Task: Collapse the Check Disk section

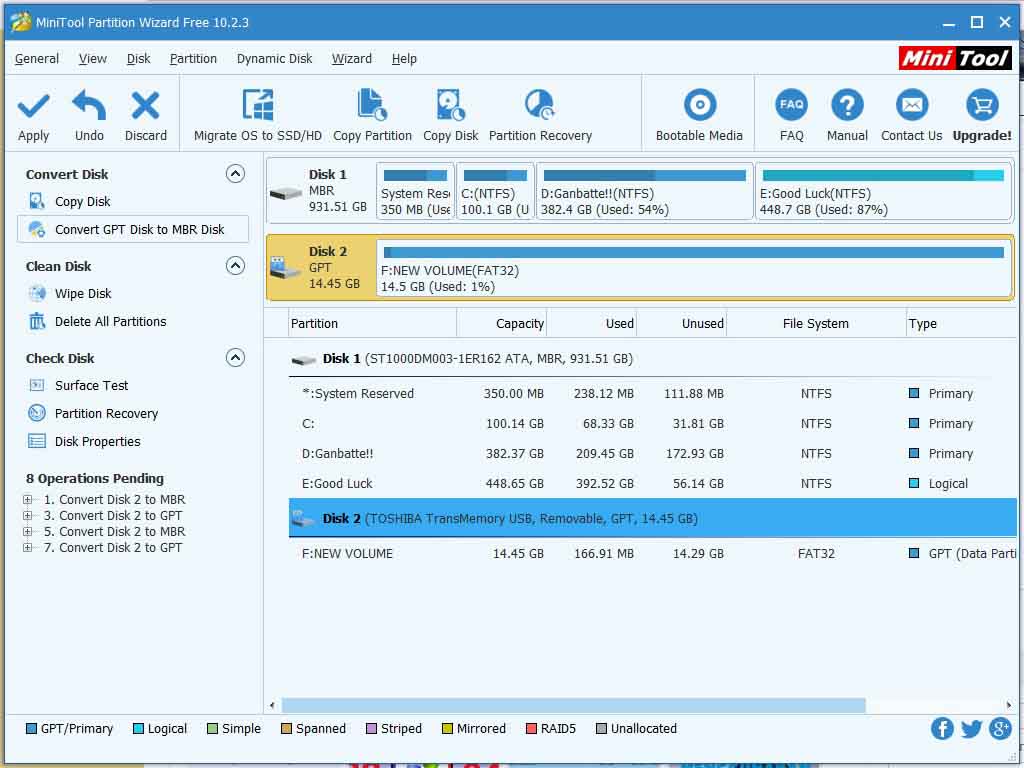Action: (235, 358)
